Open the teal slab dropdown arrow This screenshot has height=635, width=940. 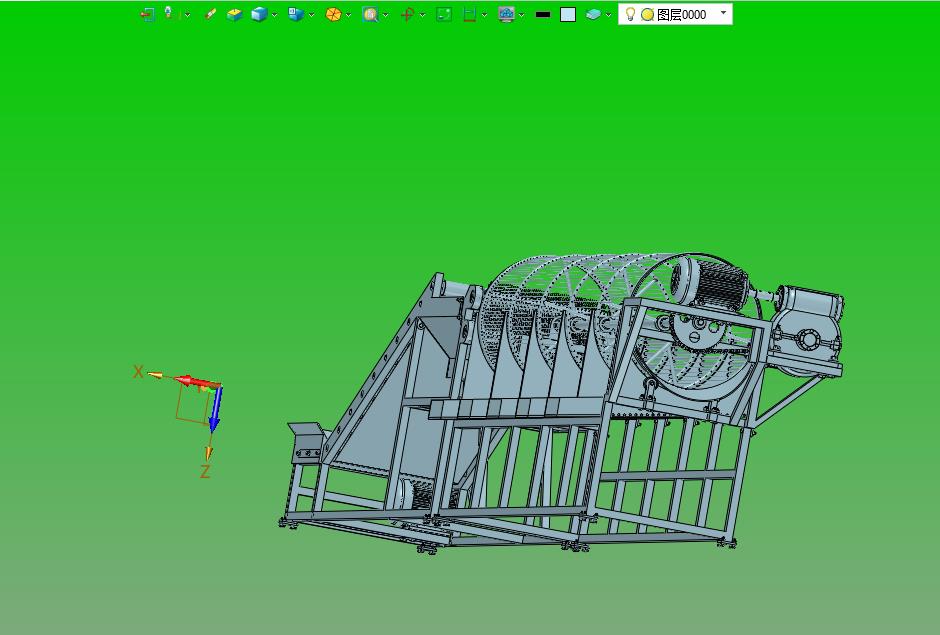pyautogui.click(x=608, y=15)
